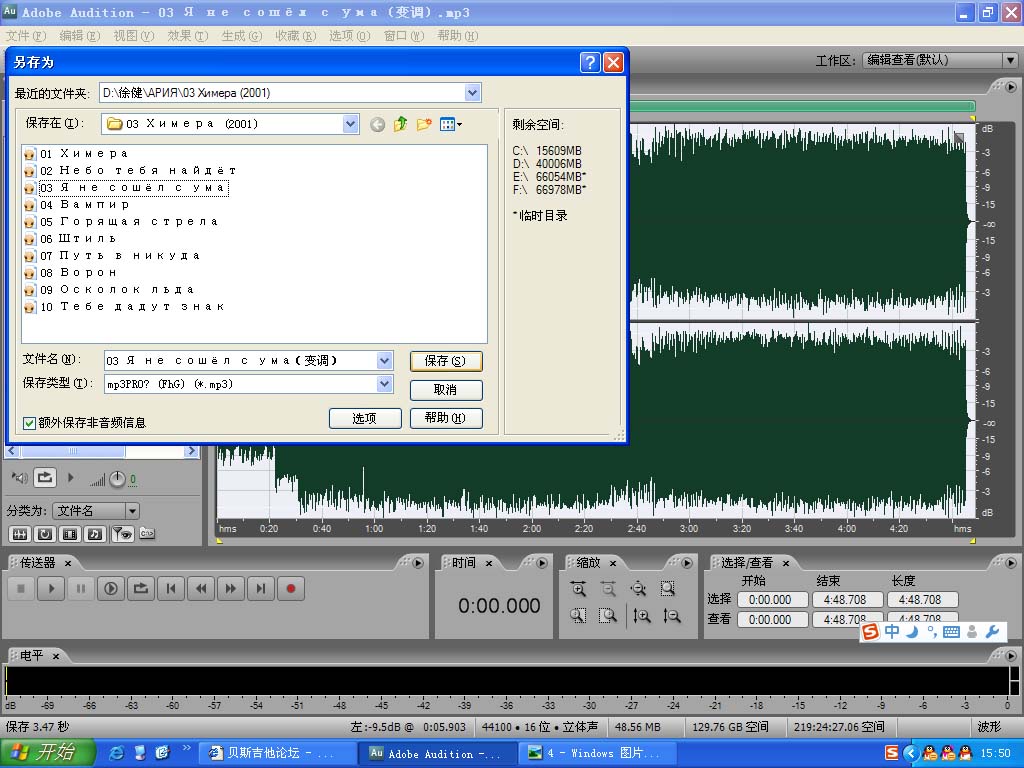Viewport: 1024px width, 768px height.
Task: Toggle show MIDI files filter icon
Action: point(95,534)
